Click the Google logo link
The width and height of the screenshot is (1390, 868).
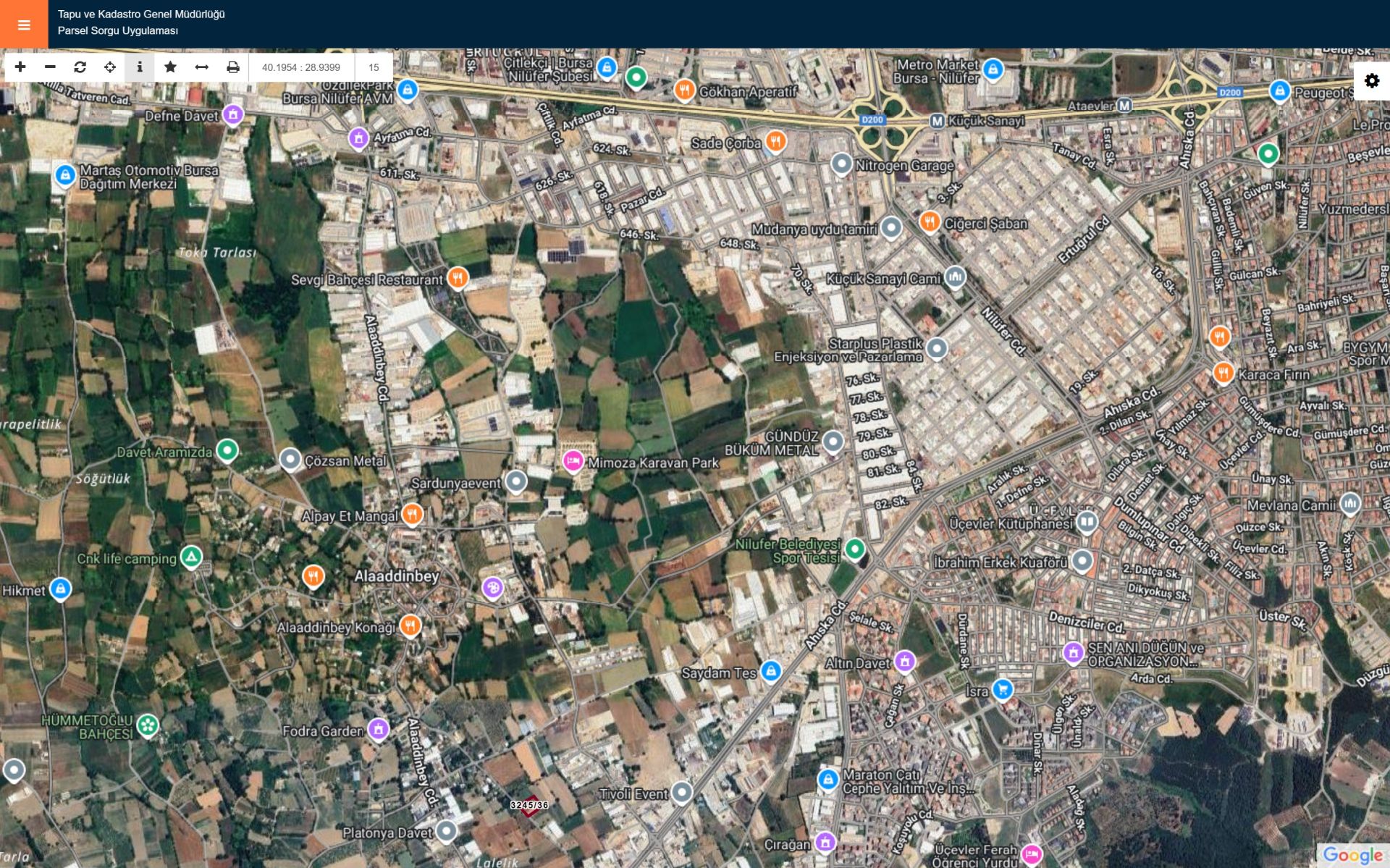point(1352,855)
